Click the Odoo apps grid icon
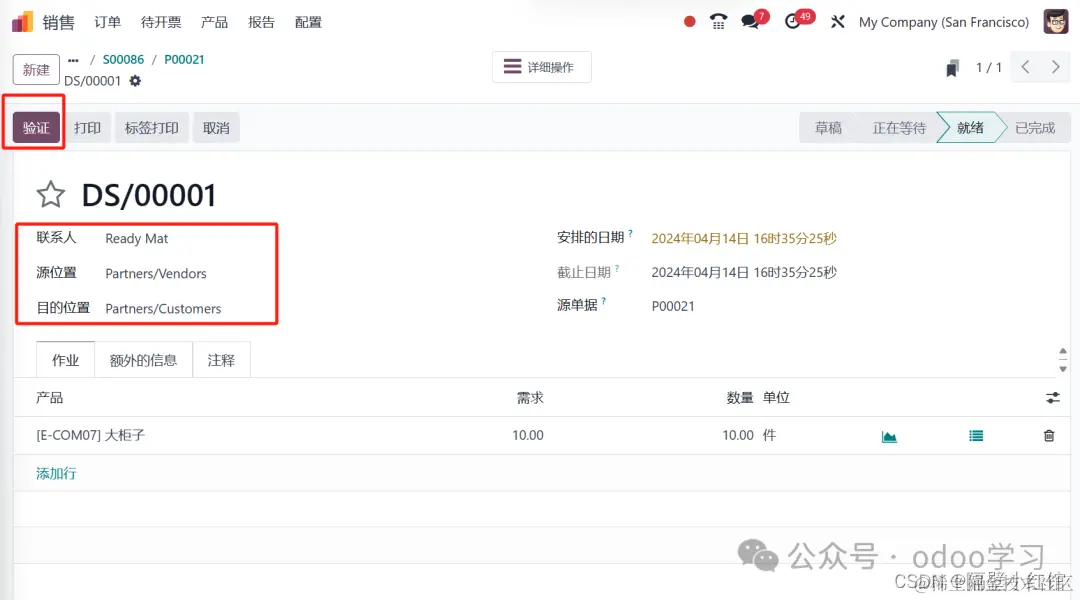The image size is (1080, 600). (20, 21)
